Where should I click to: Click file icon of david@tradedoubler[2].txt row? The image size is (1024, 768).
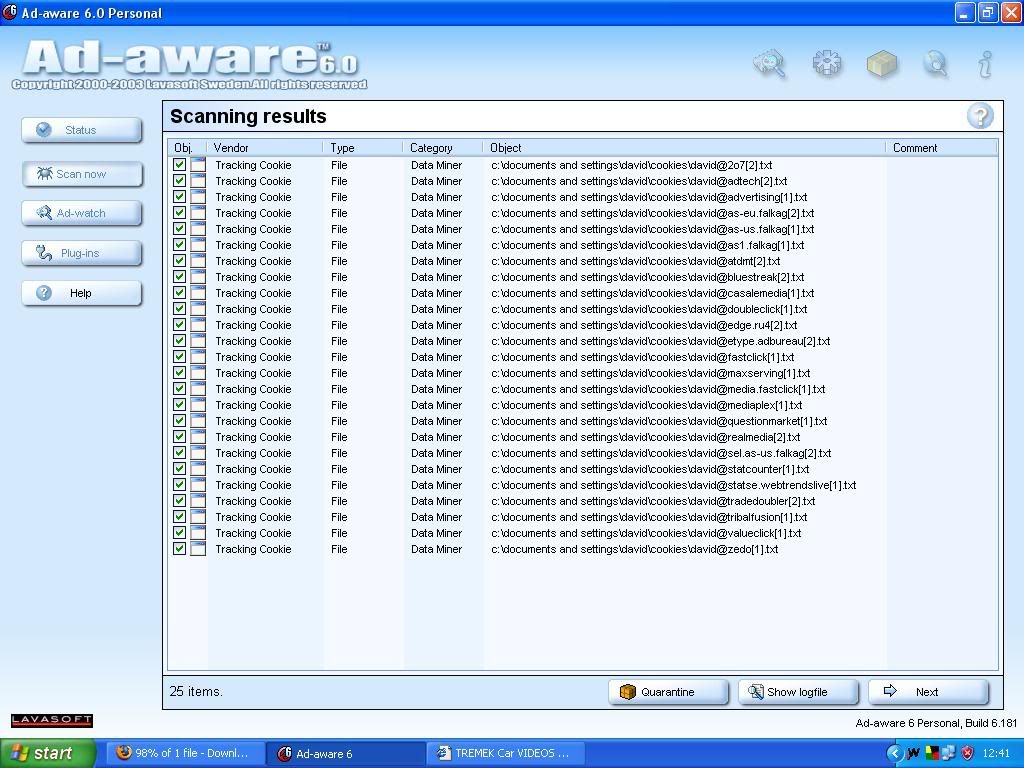[x=198, y=501]
